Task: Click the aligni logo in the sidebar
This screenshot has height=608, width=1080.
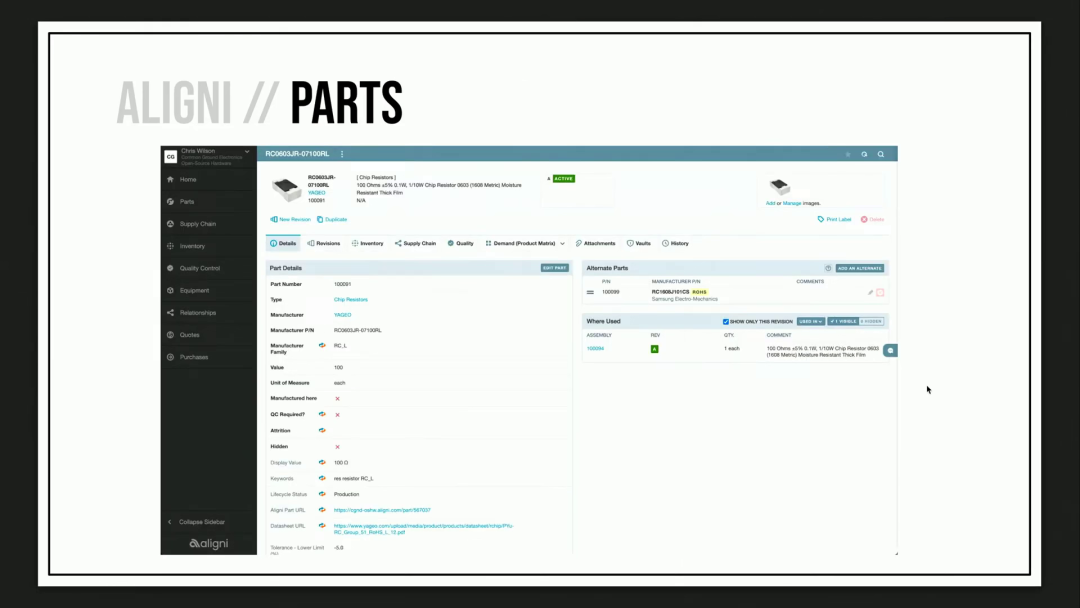Action: (x=209, y=544)
